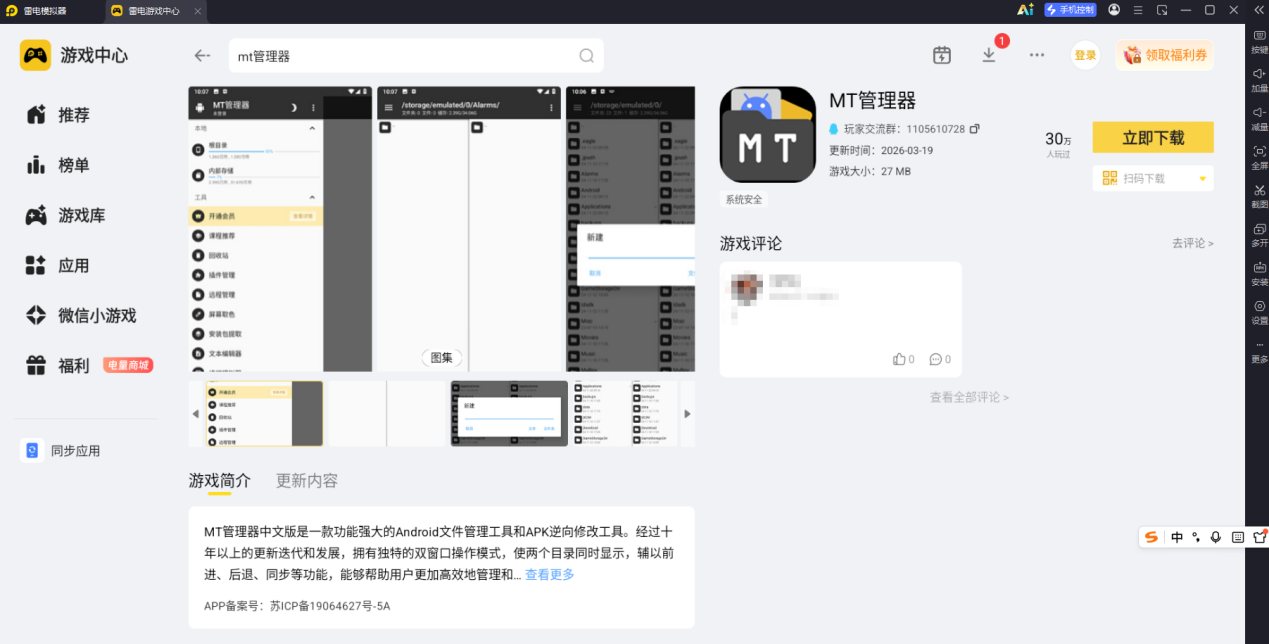Viewport: 1269px width, 644px height.
Task: Like the review with thumbs-up icon
Action: (x=900, y=359)
